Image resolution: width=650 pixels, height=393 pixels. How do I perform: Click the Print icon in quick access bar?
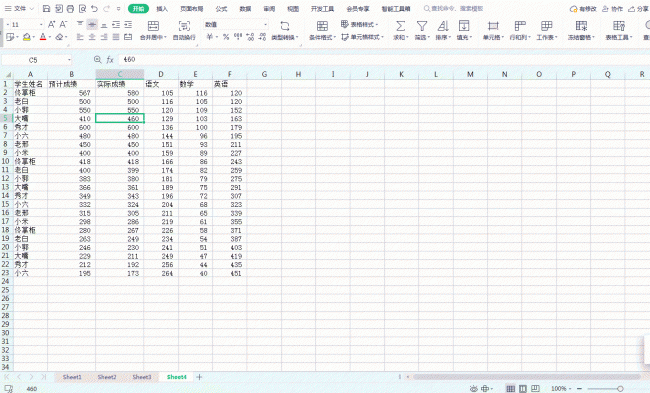[x=70, y=9]
